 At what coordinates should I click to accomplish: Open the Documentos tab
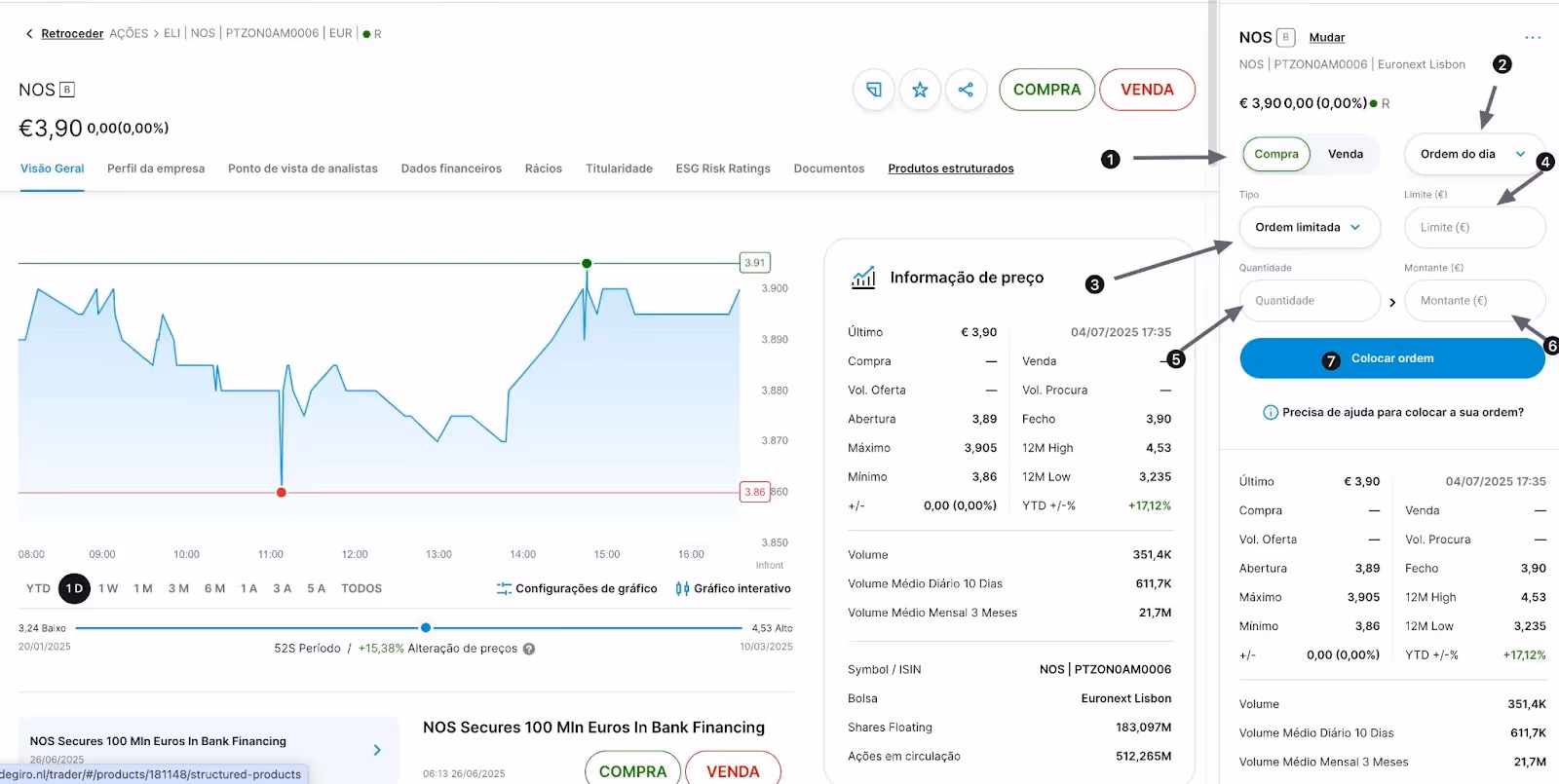pyautogui.click(x=829, y=168)
